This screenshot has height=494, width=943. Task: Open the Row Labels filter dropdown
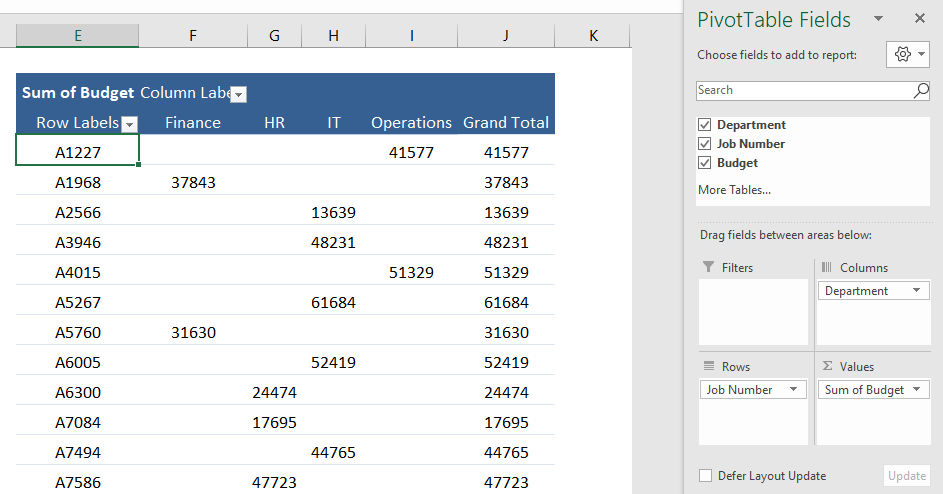pos(129,125)
